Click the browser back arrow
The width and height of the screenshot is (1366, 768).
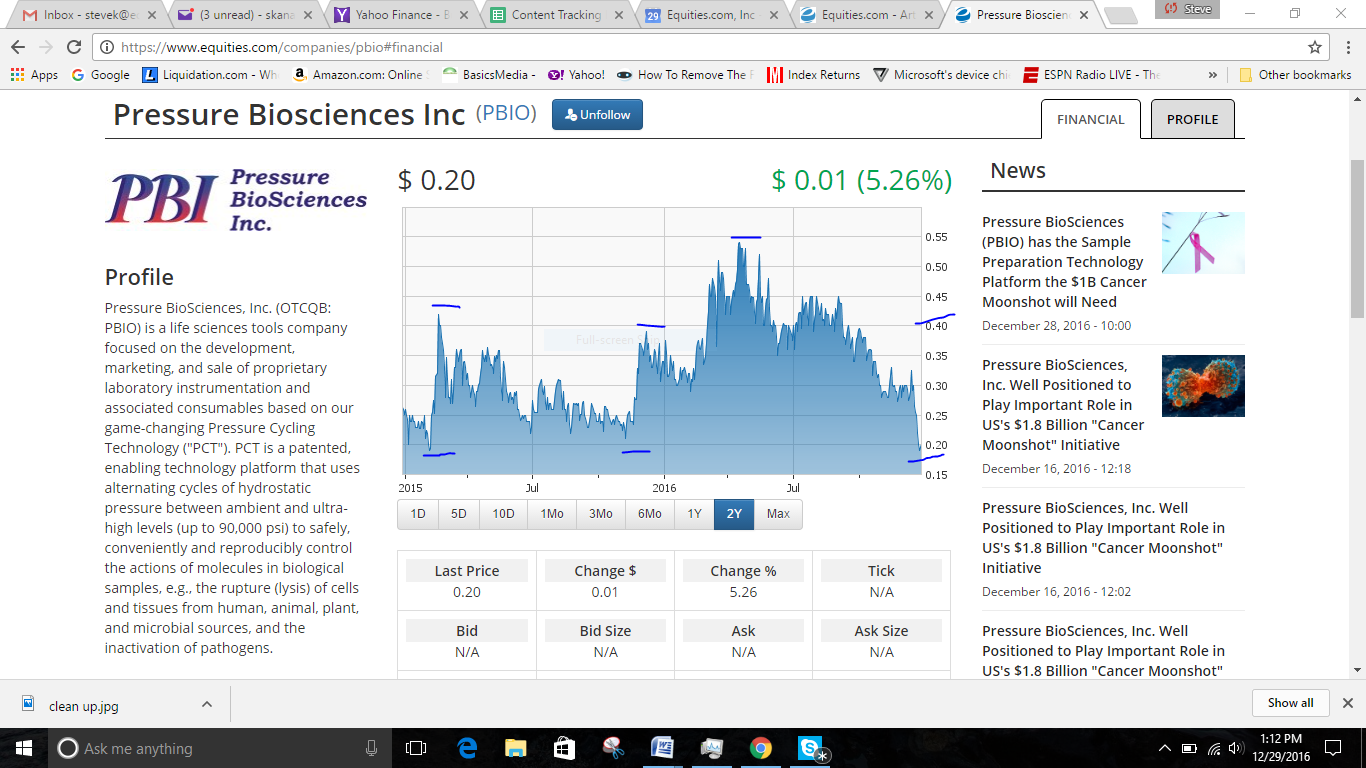coord(18,47)
